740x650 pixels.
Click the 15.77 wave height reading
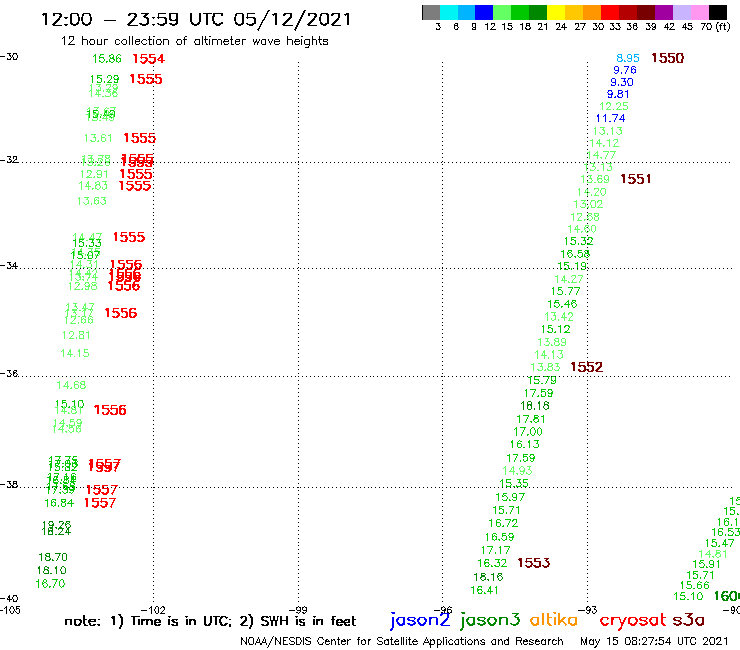pyautogui.click(x=565, y=291)
